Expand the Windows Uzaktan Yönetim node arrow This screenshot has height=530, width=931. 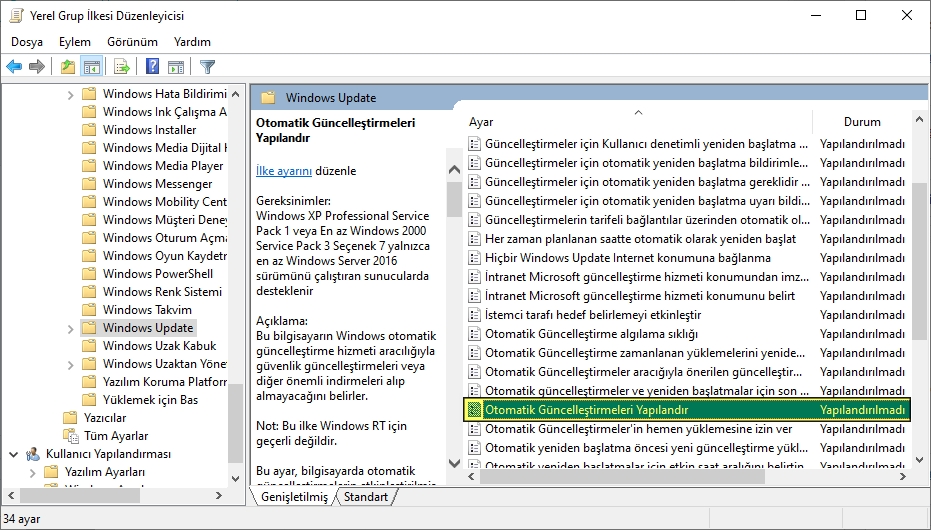[x=70, y=364]
